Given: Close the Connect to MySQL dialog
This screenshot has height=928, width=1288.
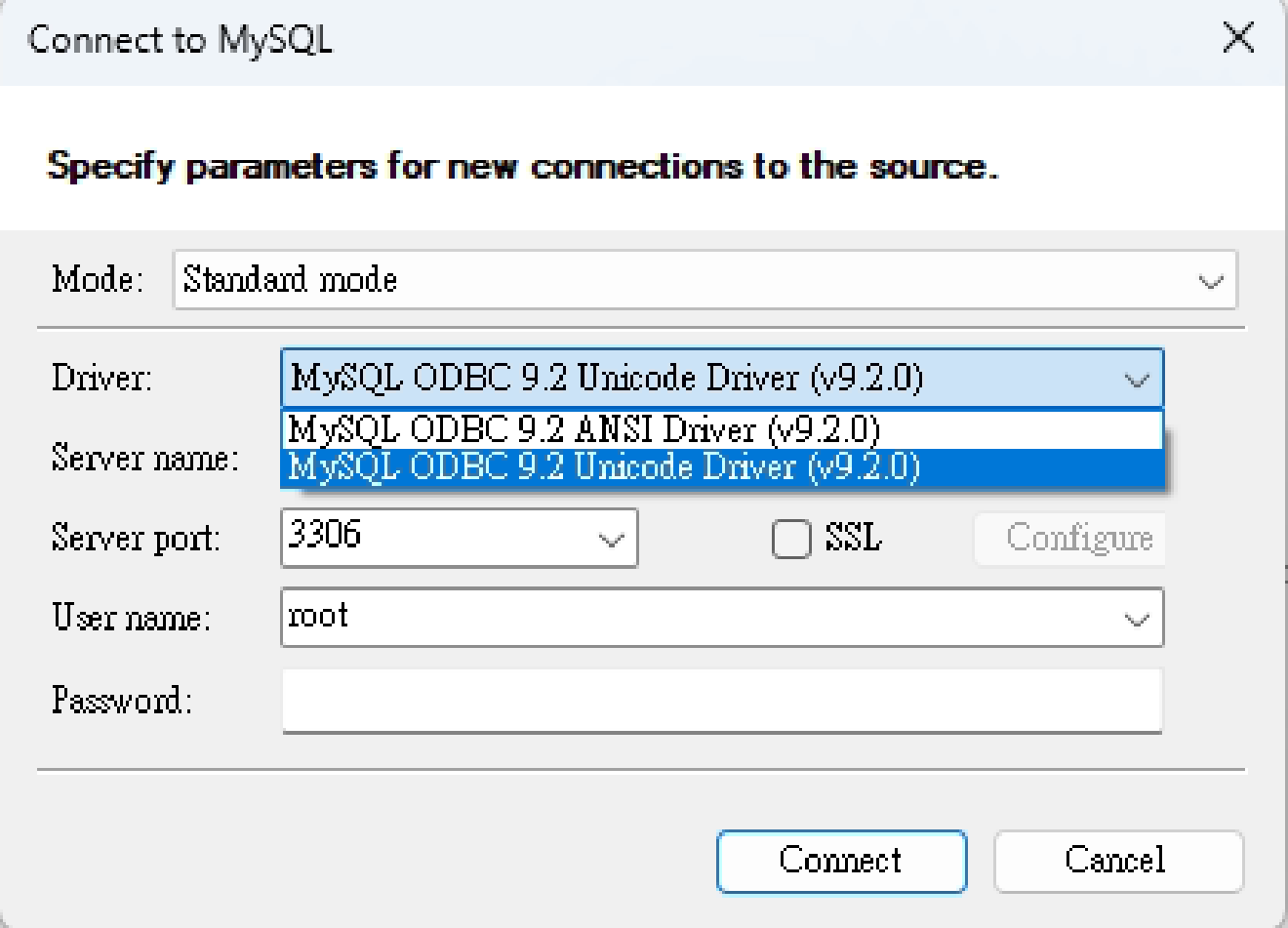Looking at the screenshot, I should click(1238, 38).
